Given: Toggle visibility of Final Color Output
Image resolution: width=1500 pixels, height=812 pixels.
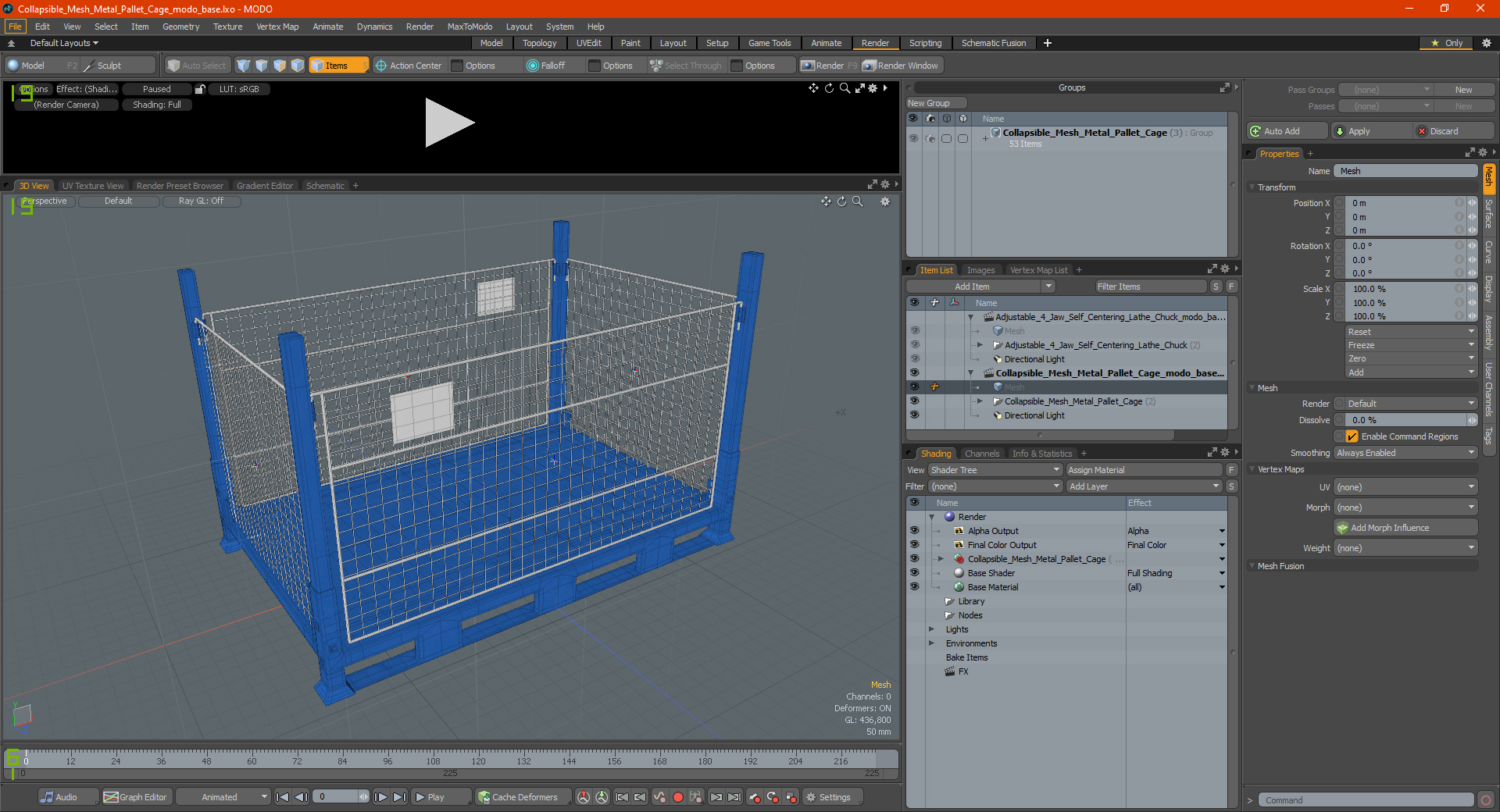Looking at the screenshot, I should click(x=914, y=545).
